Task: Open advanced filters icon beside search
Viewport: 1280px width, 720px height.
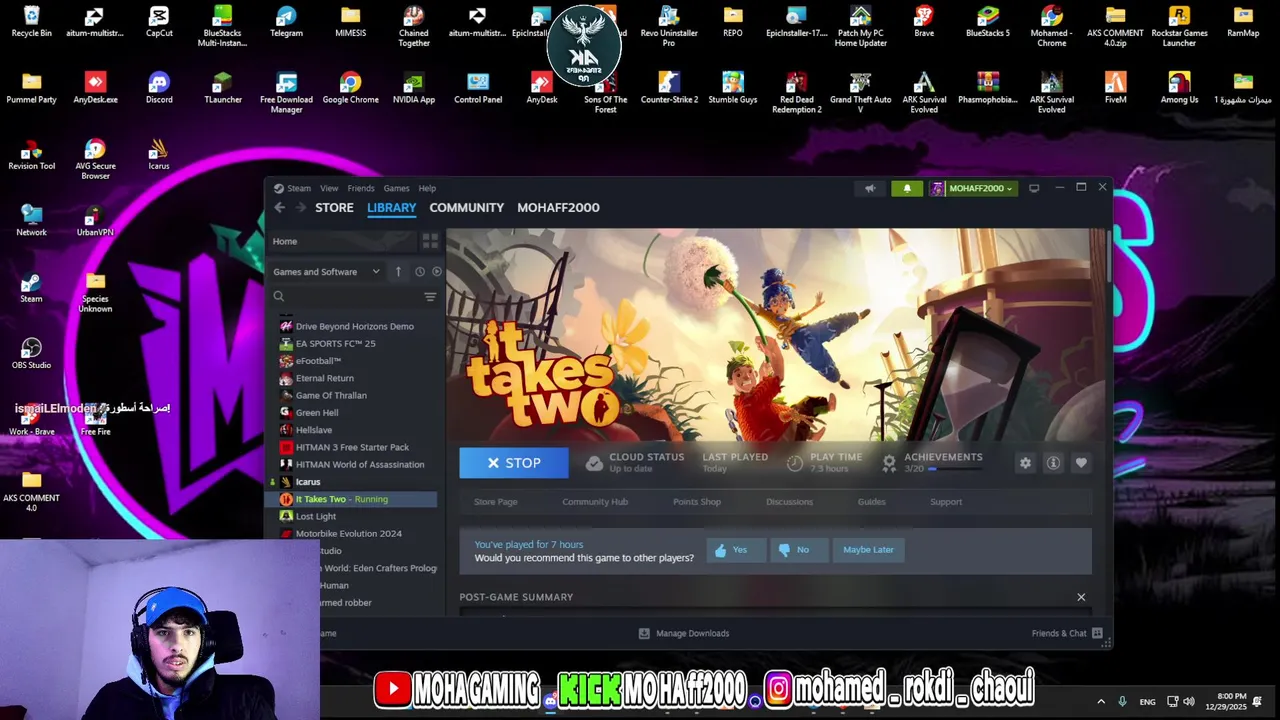Action: [430, 297]
